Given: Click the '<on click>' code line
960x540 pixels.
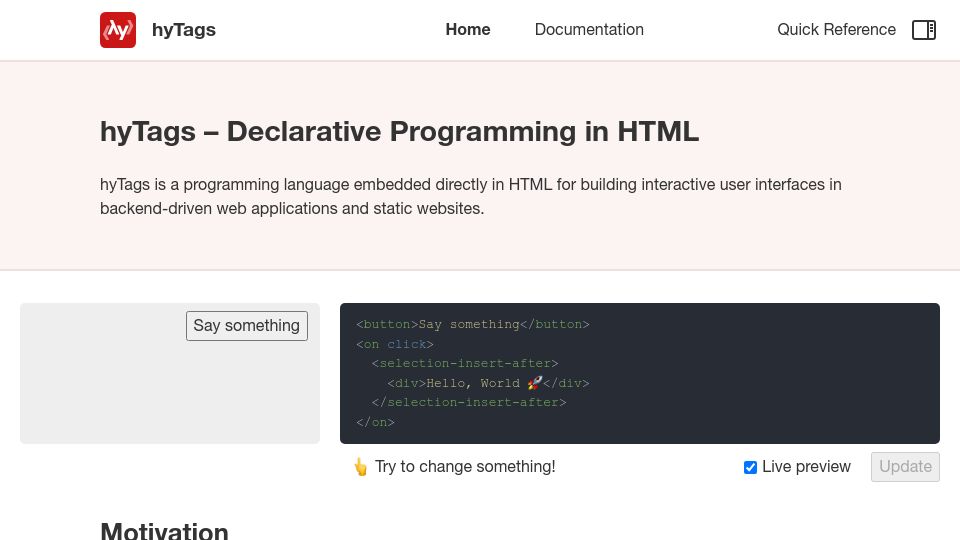Looking at the screenshot, I should click(x=394, y=344).
